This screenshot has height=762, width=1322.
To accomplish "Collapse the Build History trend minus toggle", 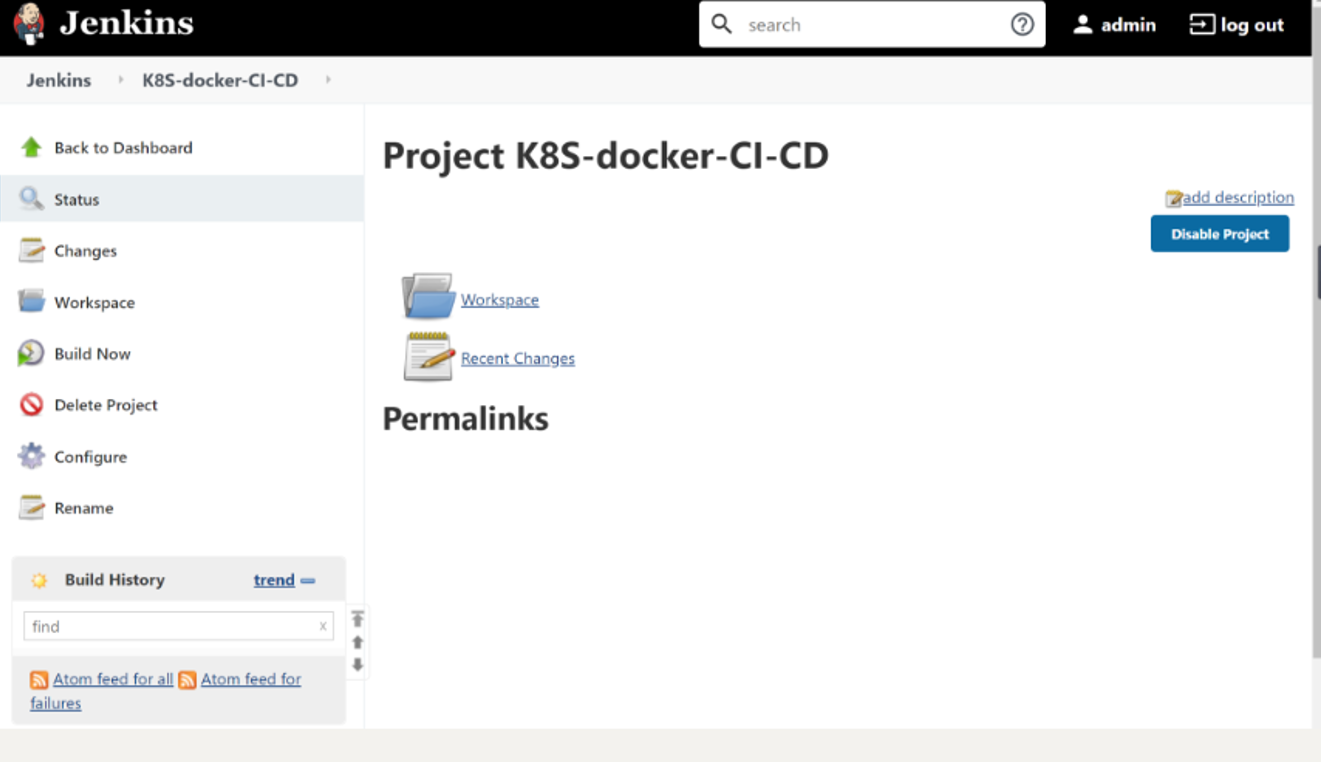I will coord(308,581).
